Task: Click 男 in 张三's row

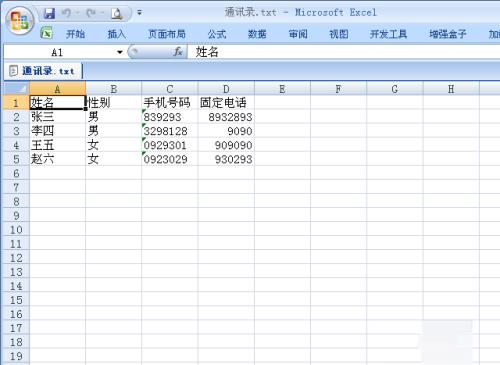Action: (113, 117)
